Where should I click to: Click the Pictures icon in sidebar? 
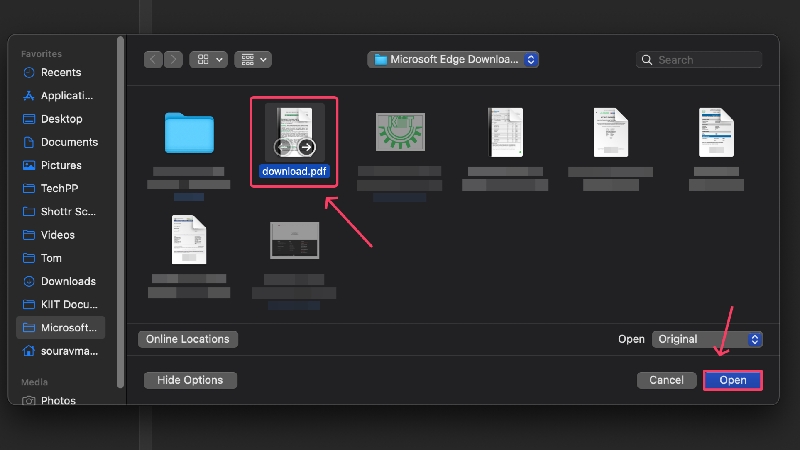click(x=29, y=165)
